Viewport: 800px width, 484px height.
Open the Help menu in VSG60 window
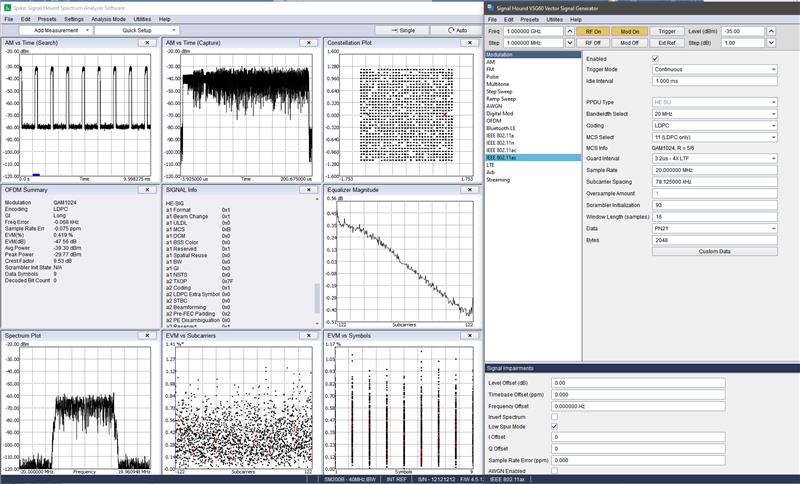coord(576,19)
